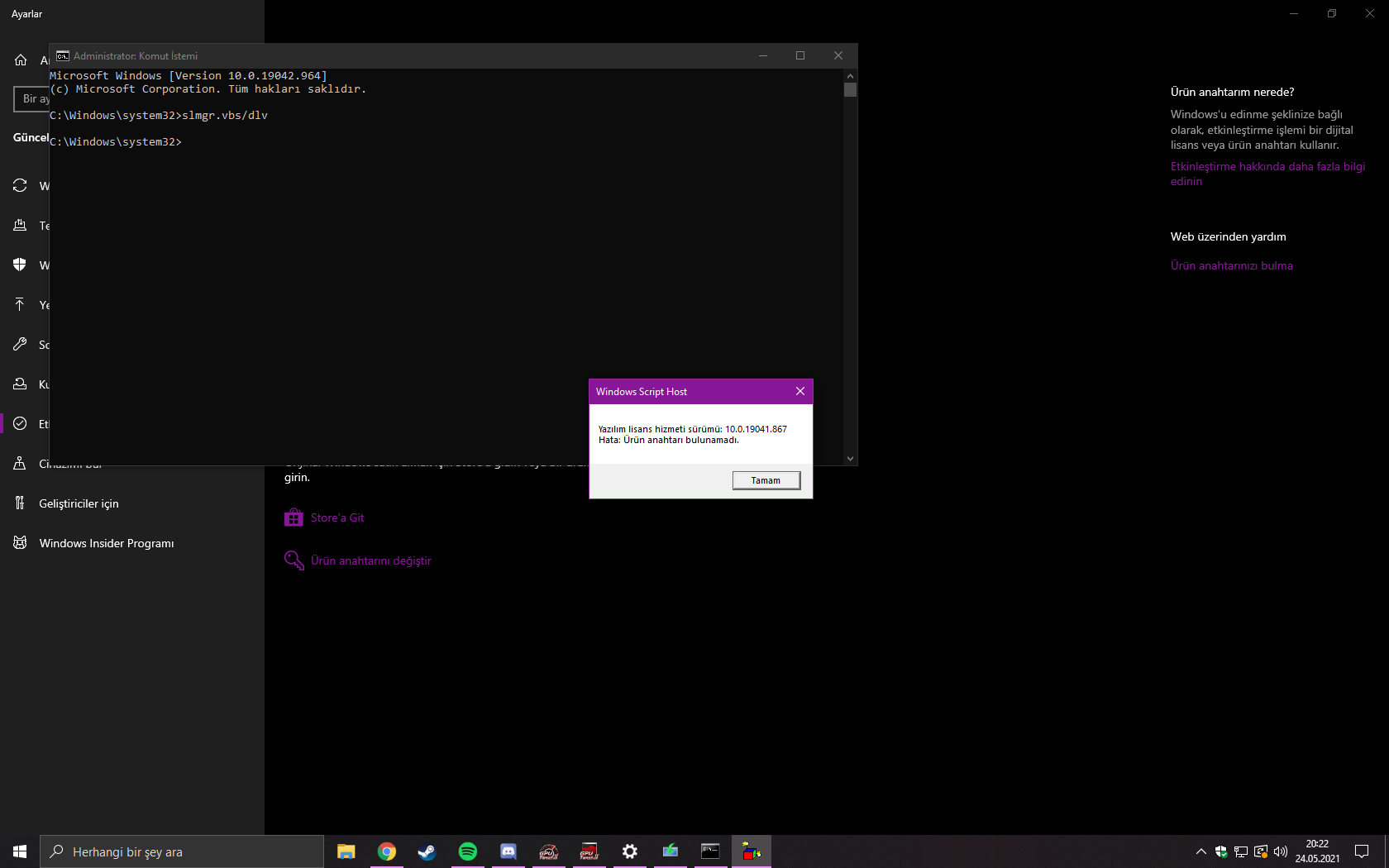Open Windows Security from the system tray

pos(1221,851)
